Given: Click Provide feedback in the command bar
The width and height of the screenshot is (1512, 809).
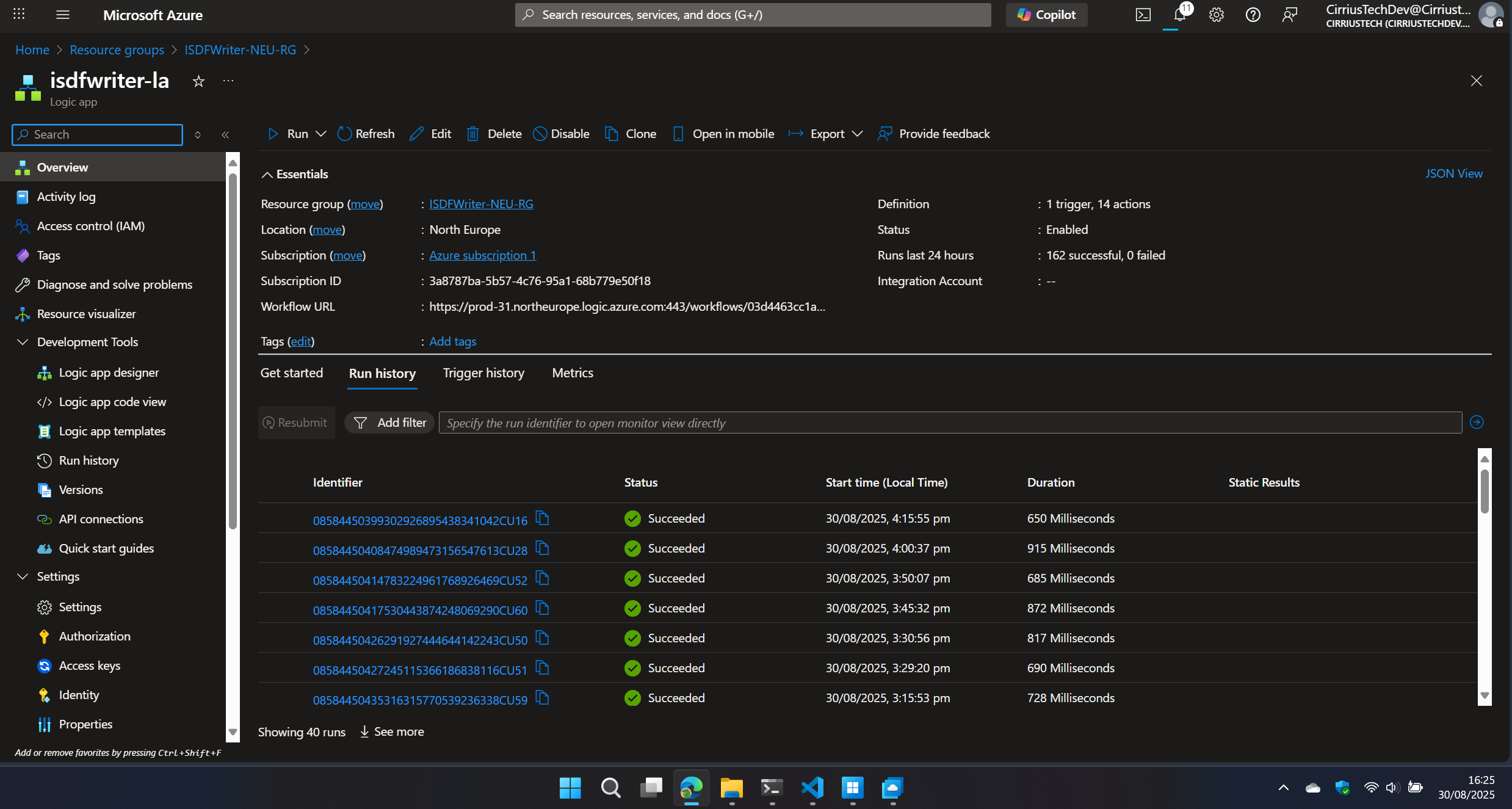Looking at the screenshot, I should [933, 134].
